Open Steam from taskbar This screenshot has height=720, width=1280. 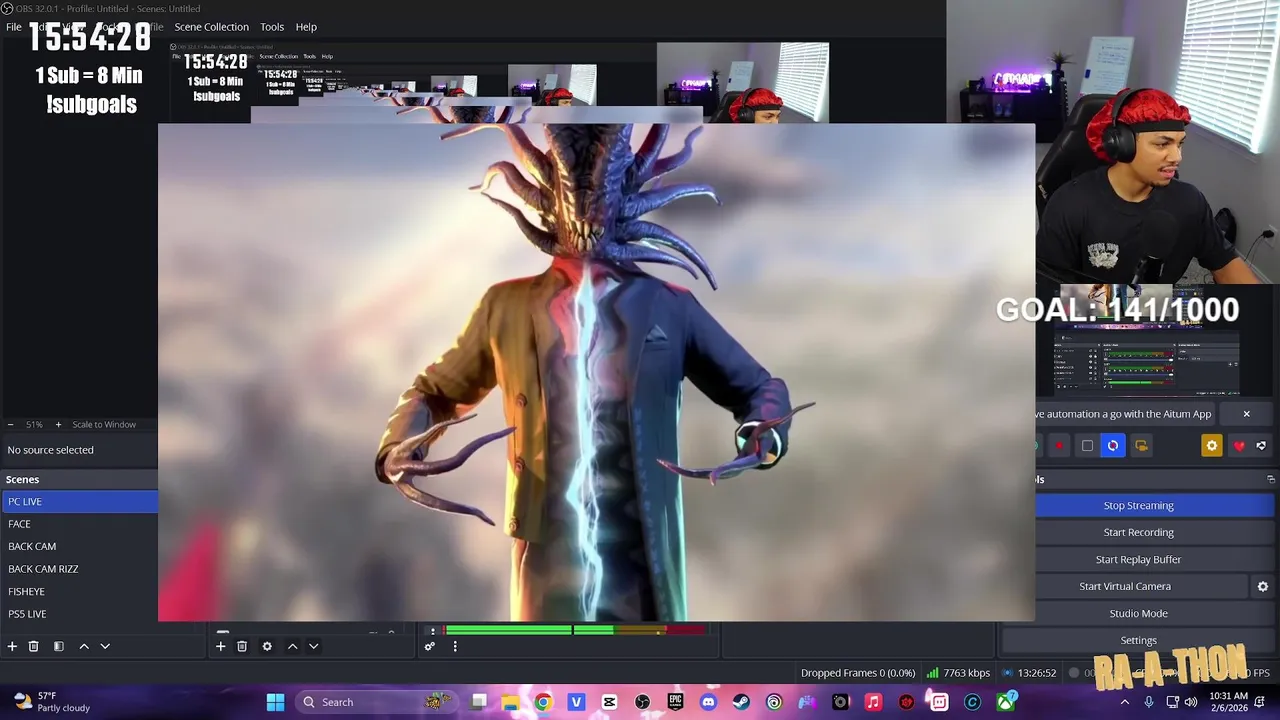coord(741,702)
